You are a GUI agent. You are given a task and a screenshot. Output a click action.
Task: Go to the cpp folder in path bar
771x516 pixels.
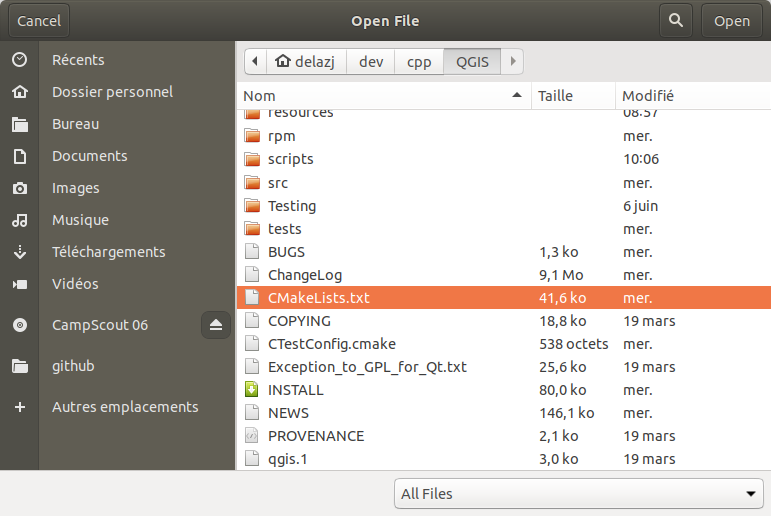coord(419,62)
